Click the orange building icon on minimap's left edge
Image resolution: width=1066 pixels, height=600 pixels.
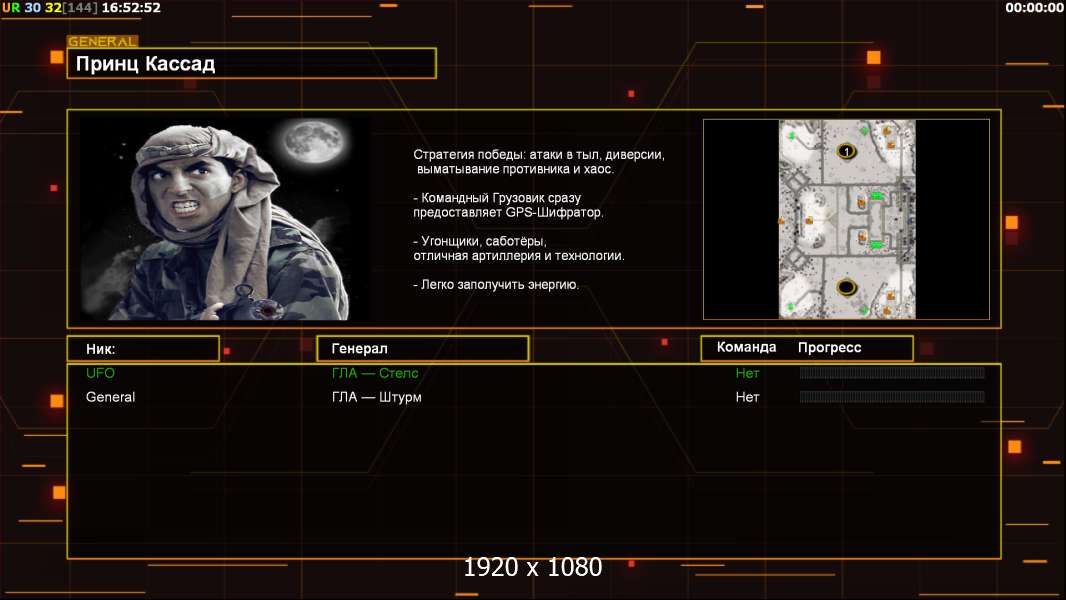(x=782, y=220)
